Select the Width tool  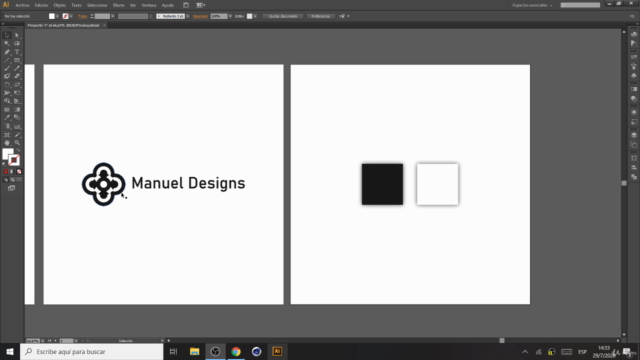(7, 93)
